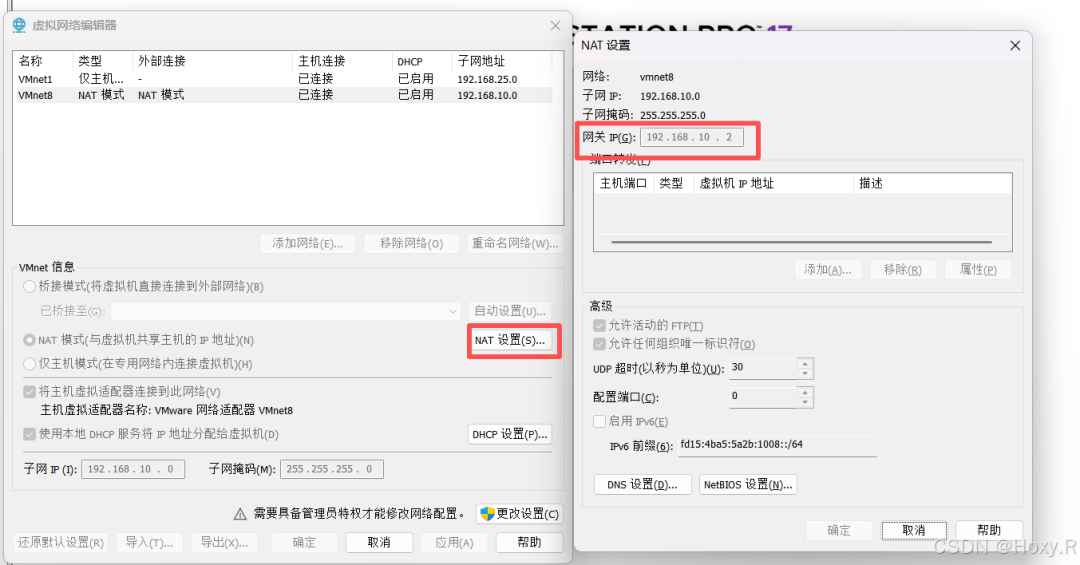Click 添加网络(E)... button
Viewport: 1080px width, 565px height.
point(307,243)
